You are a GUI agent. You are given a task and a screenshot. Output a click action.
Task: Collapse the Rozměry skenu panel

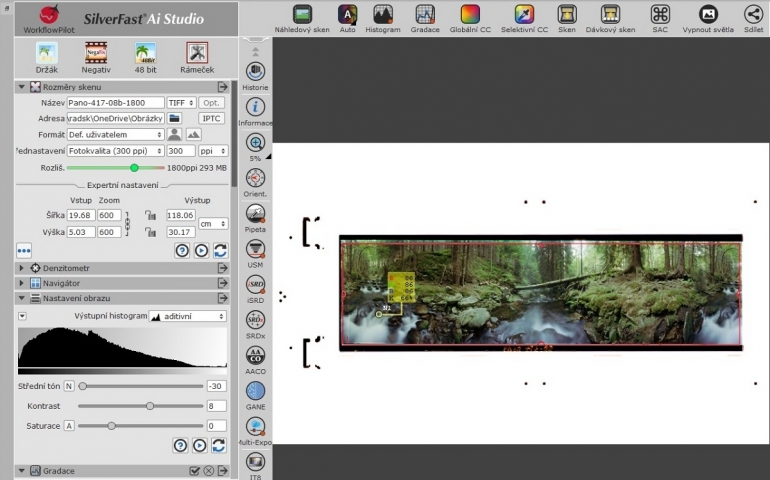tap(21, 87)
